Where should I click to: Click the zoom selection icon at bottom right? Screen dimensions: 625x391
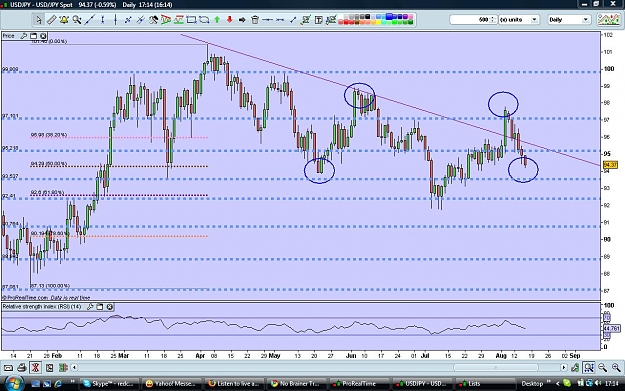click(x=589, y=367)
